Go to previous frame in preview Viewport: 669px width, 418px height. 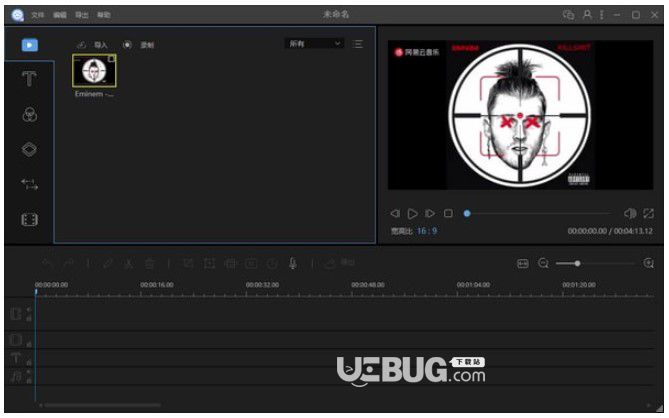coord(395,213)
